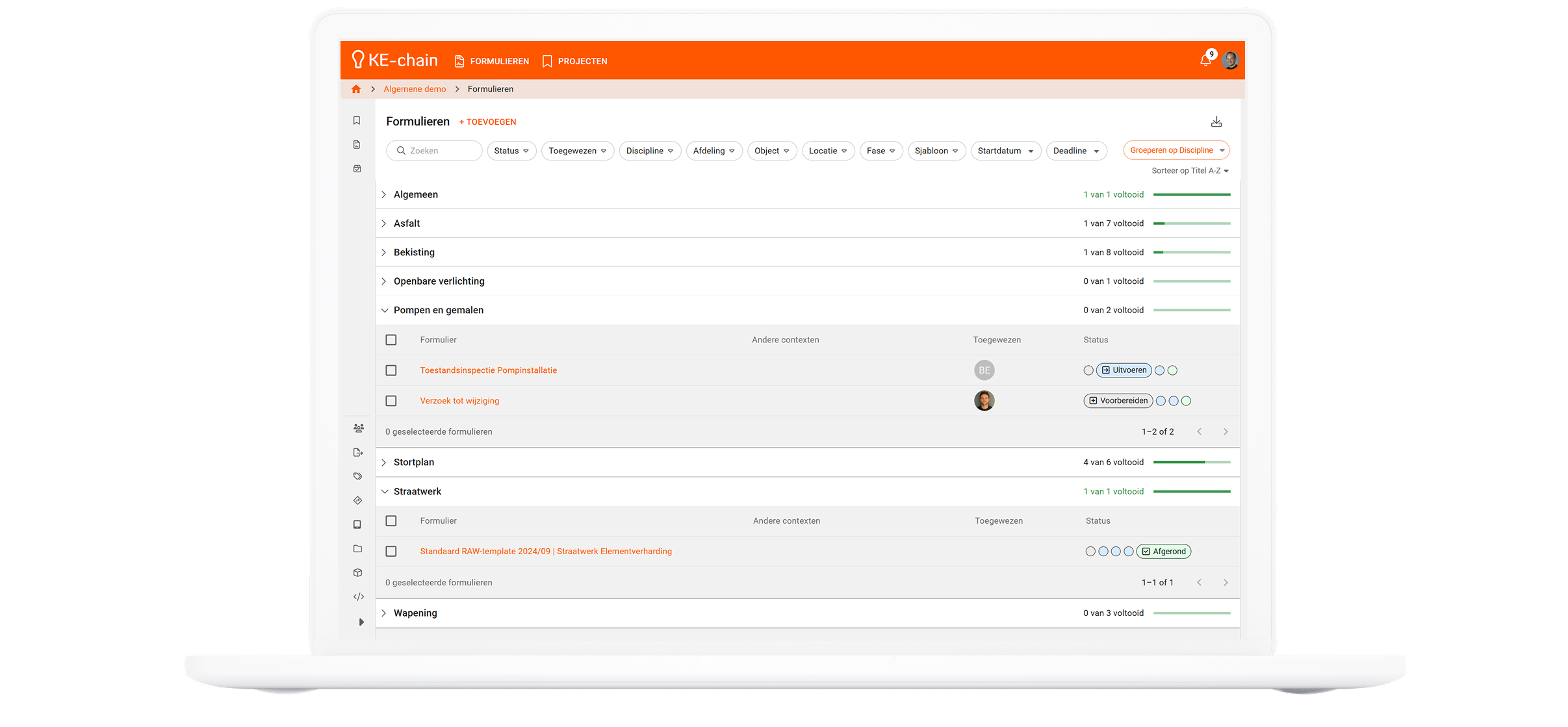Image resolution: width=1568 pixels, height=727 pixels.
Task: Open the bookmark icon in the left sidebar
Action: coord(357,120)
